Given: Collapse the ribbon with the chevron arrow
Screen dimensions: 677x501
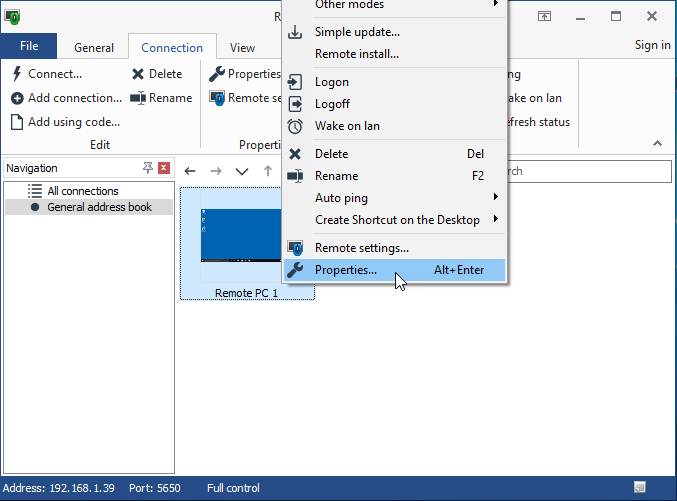Looking at the screenshot, I should 657,144.
